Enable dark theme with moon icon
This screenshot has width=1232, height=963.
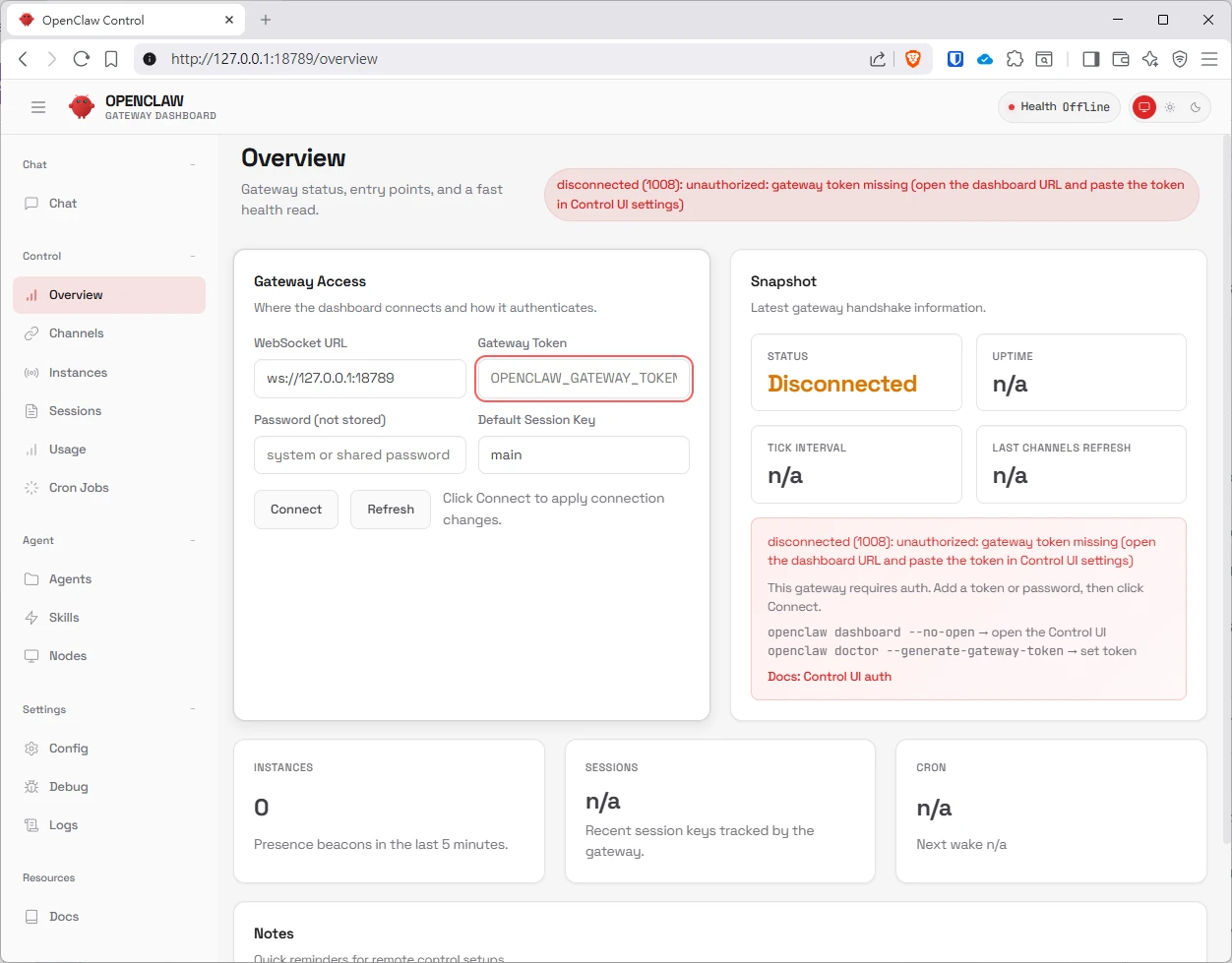(x=1196, y=107)
